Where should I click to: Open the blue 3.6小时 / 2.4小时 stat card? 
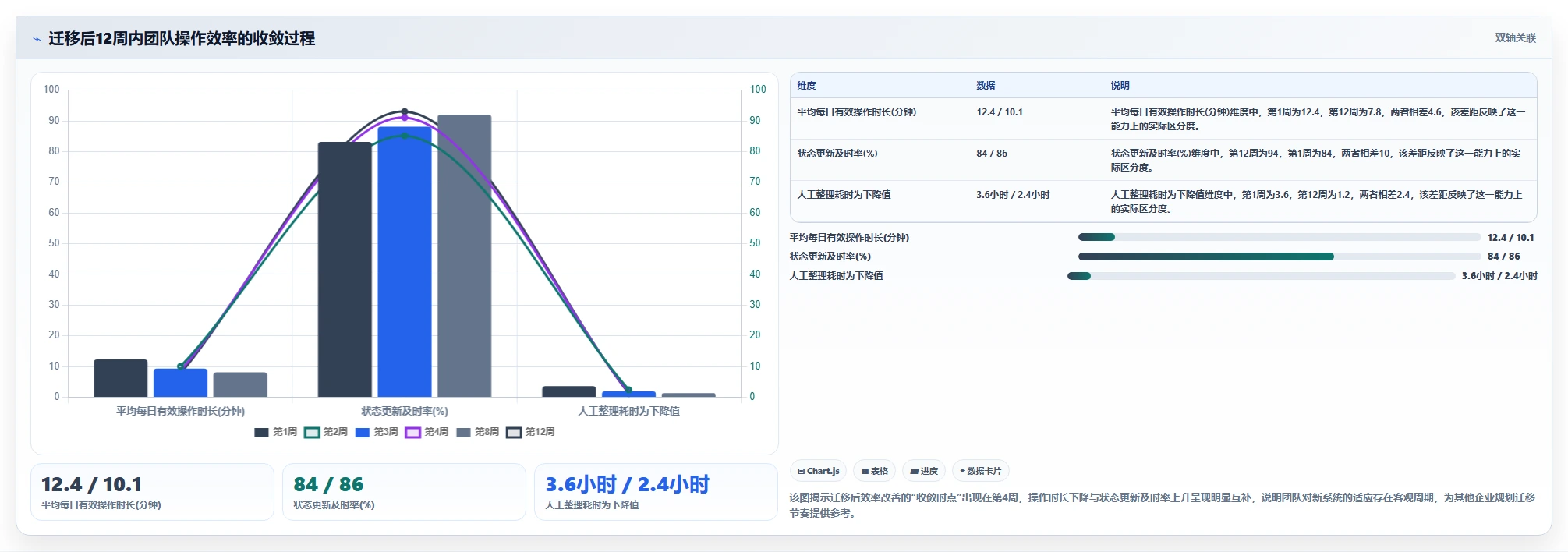(656, 492)
